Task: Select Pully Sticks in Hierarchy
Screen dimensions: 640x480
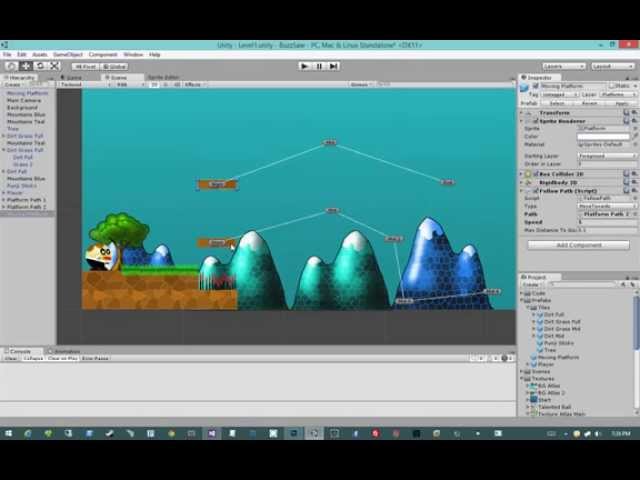Action: (22, 186)
